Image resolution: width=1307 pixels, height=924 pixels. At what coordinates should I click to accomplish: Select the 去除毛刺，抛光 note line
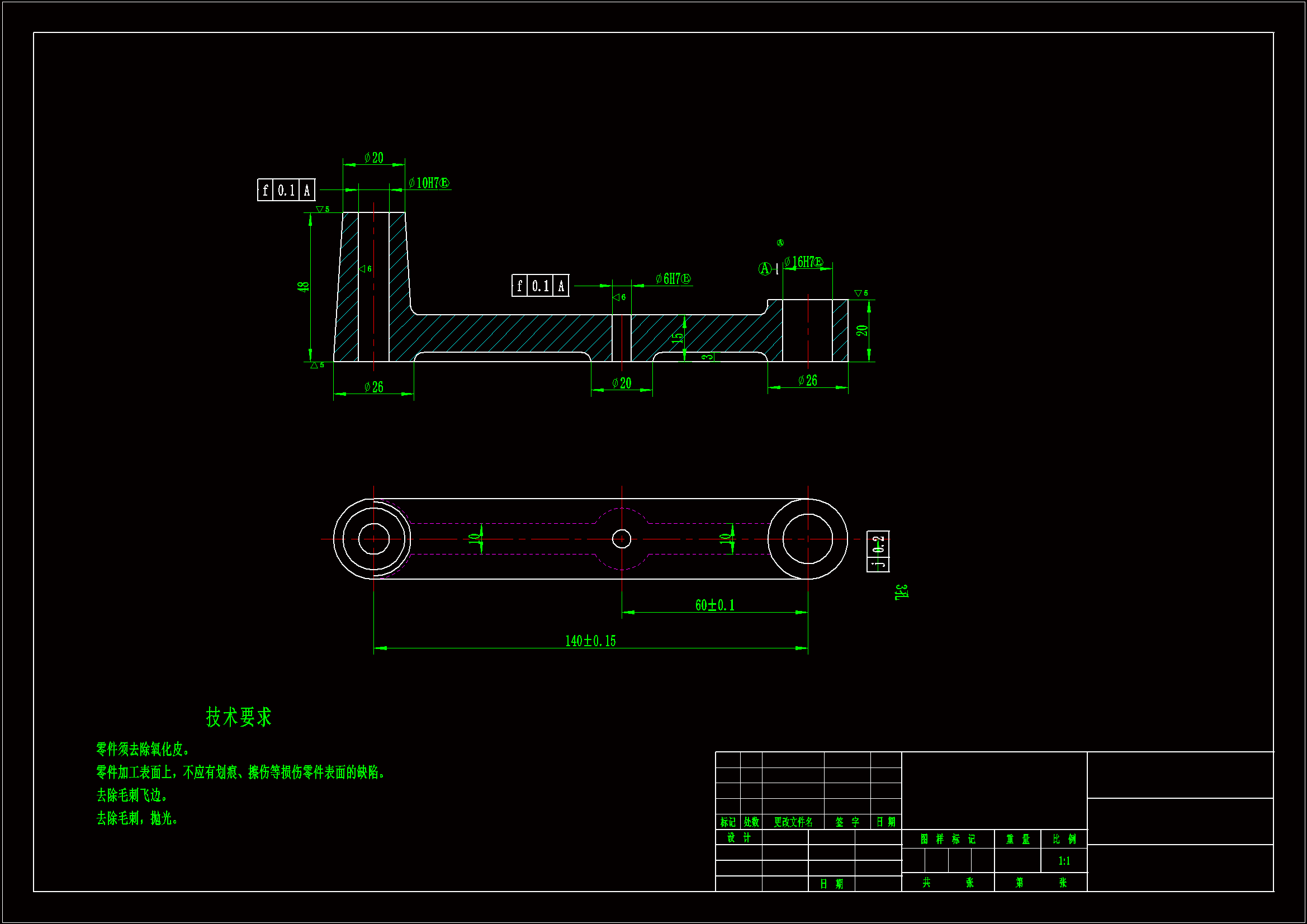[x=137, y=818]
